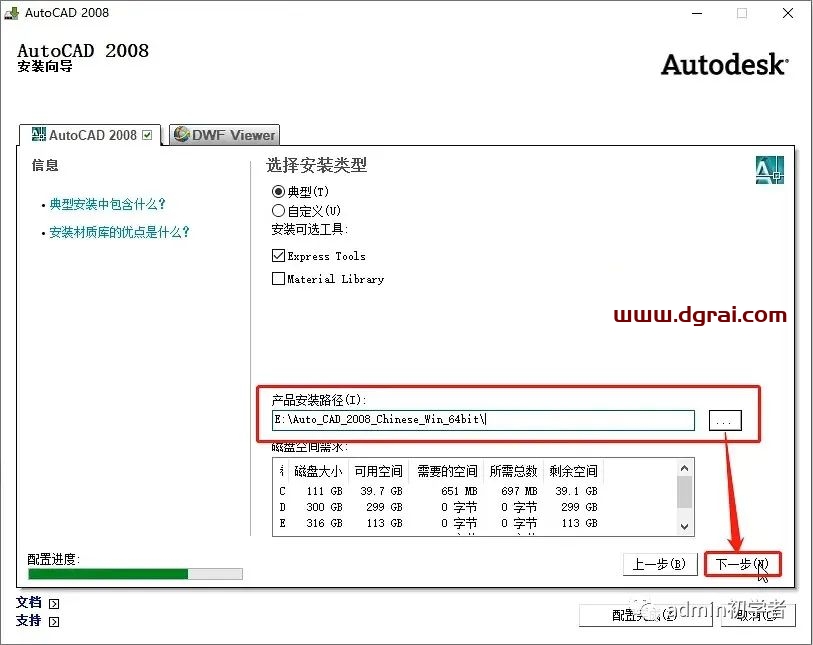Click the 下一步(N) button
This screenshot has width=813, height=645.
[742, 564]
